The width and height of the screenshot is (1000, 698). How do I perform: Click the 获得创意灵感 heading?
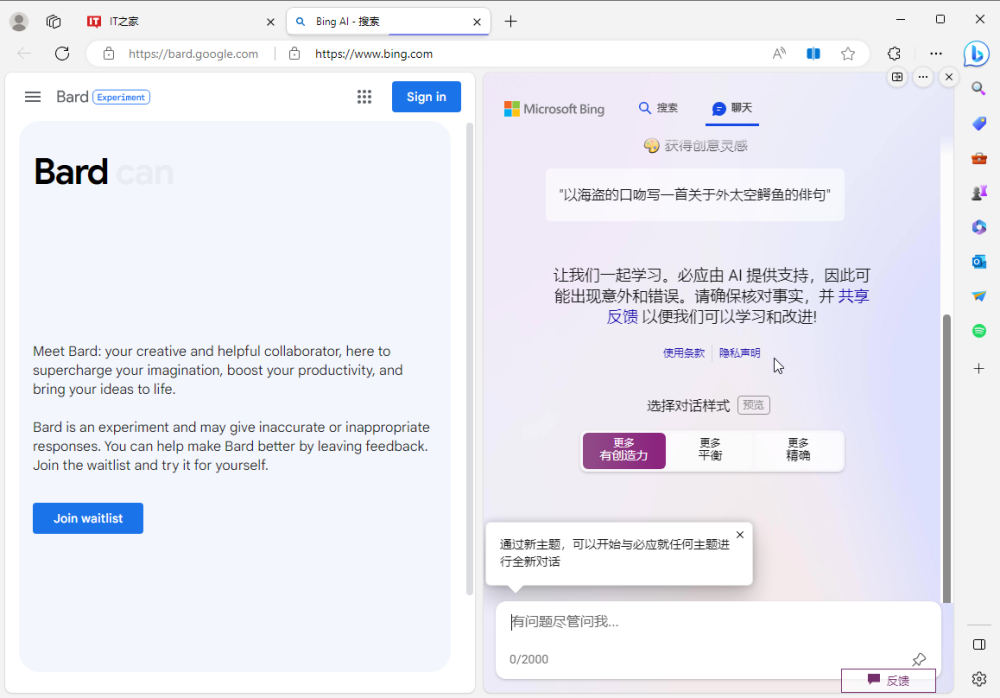click(695, 145)
